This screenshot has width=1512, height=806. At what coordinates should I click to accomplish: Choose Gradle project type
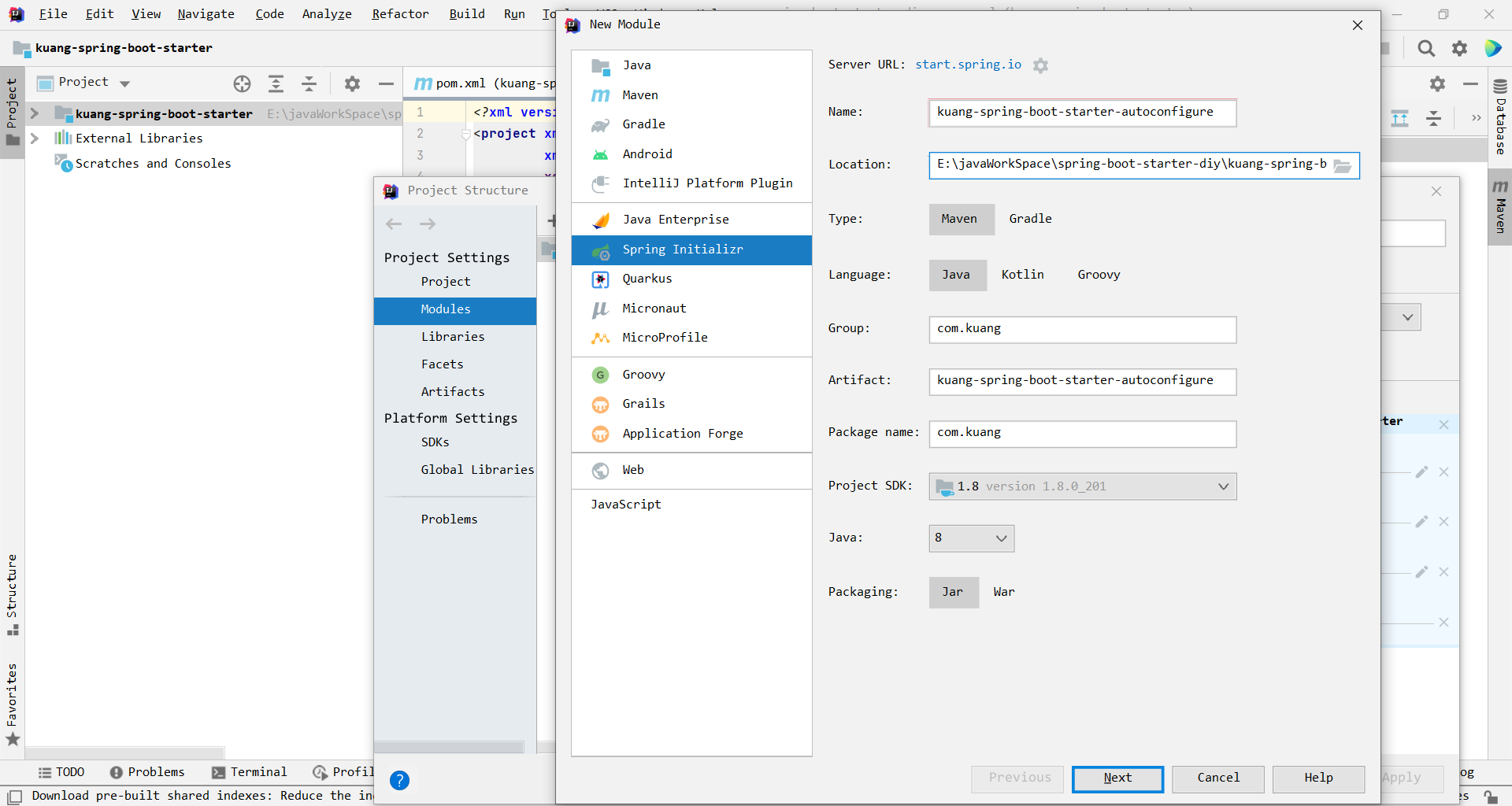(1030, 219)
